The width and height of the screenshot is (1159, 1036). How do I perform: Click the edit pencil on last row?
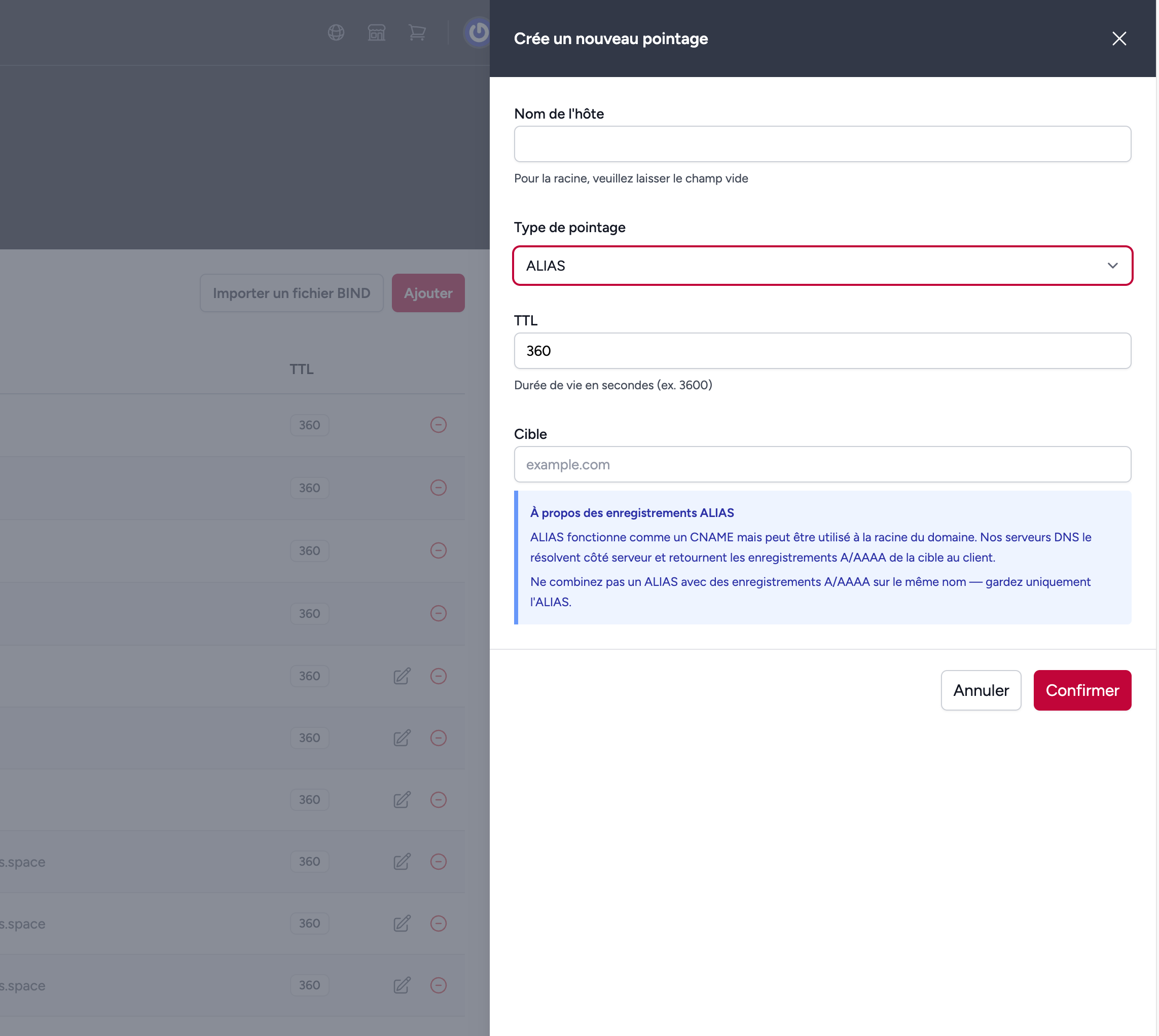pos(402,985)
